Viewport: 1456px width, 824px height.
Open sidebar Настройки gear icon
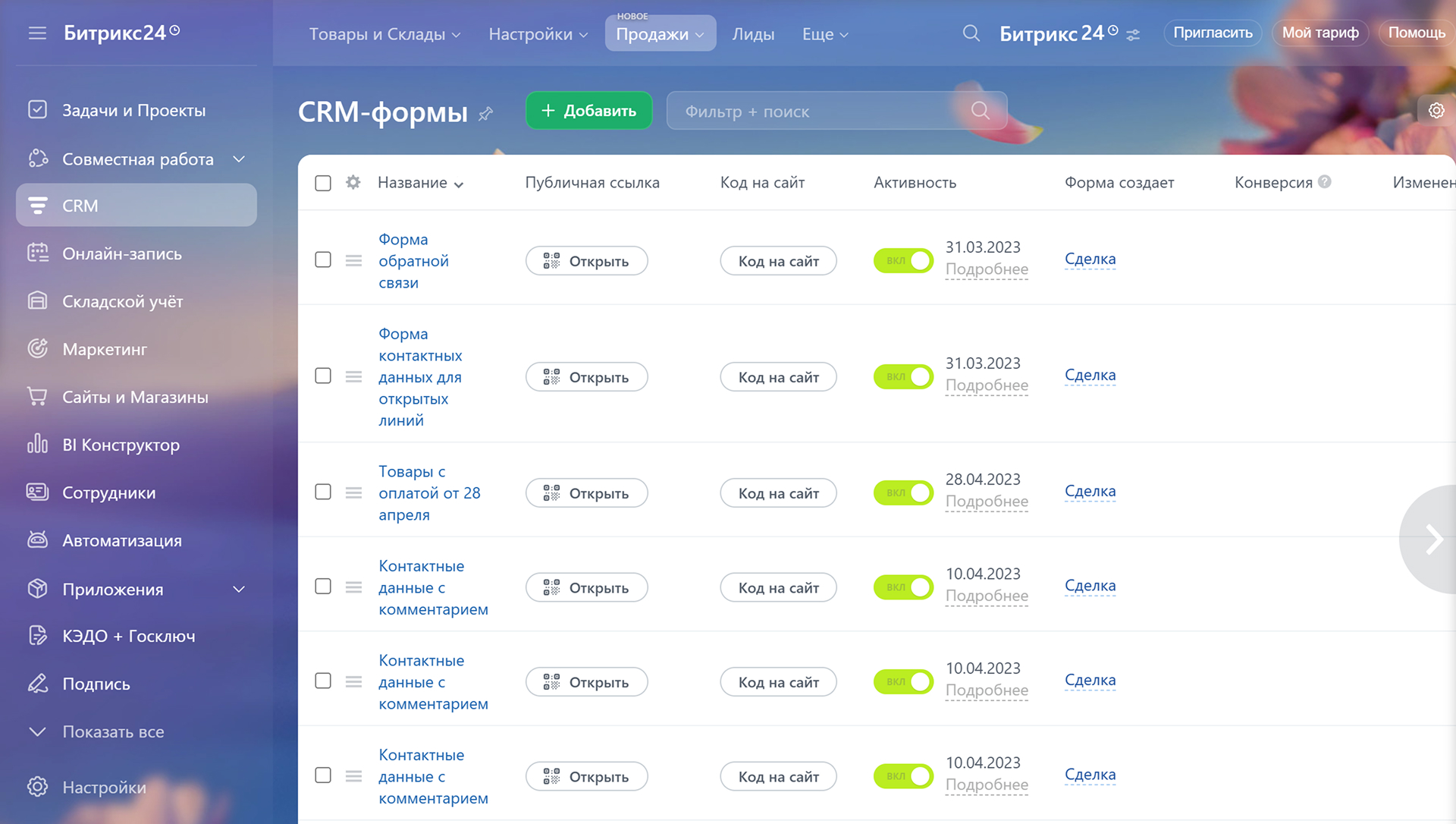tap(37, 787)
